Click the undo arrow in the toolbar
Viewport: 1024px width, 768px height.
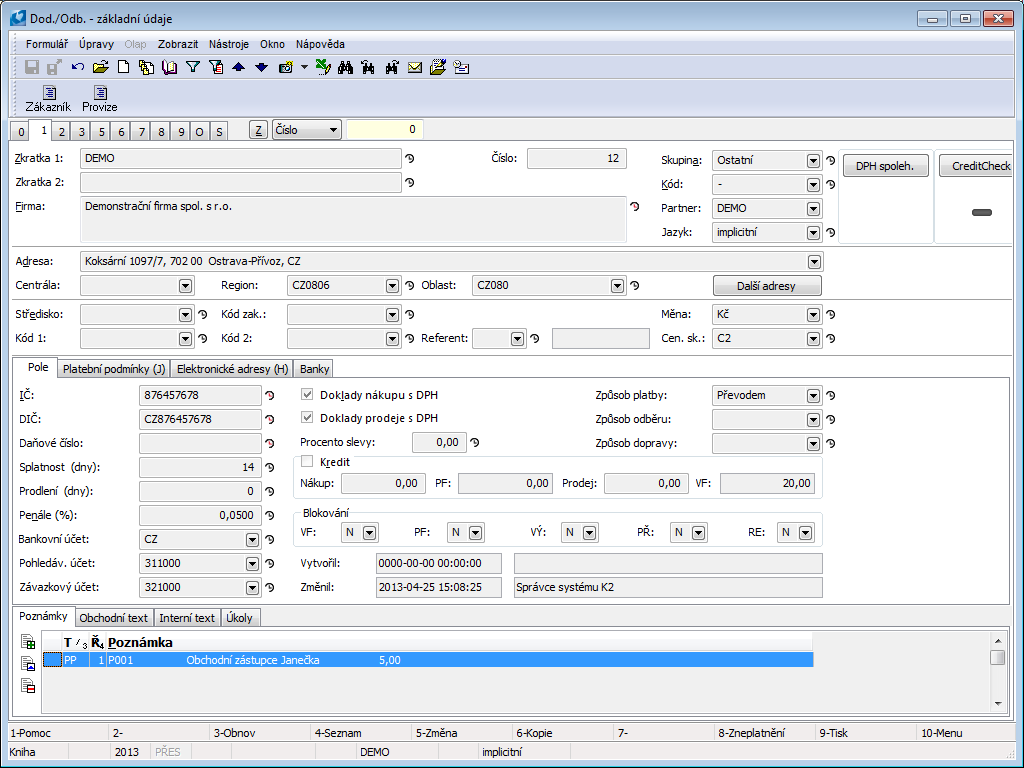pos(77,68)
